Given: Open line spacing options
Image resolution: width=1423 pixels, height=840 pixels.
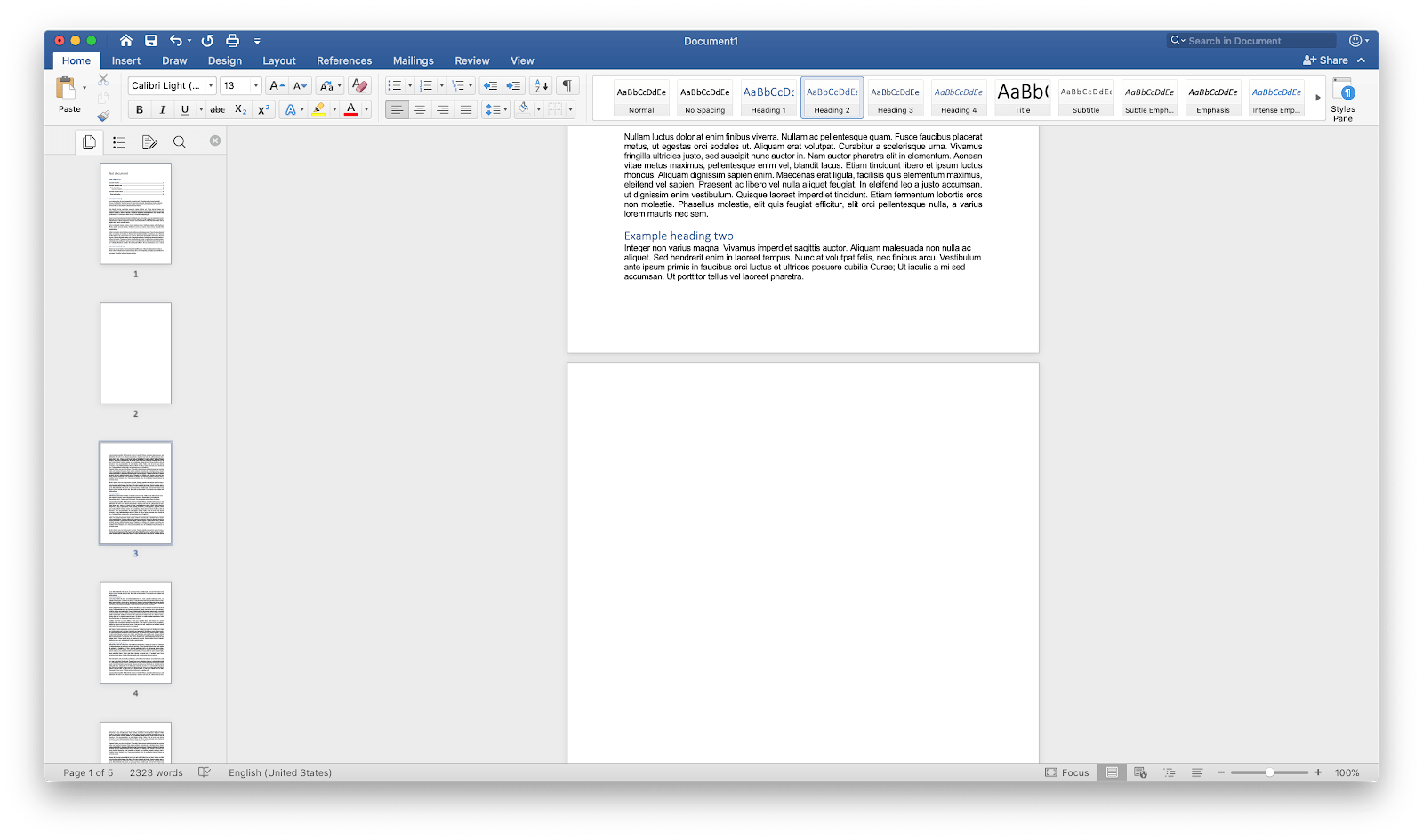Looking at the screenshot, I should (x=496, y=110).
